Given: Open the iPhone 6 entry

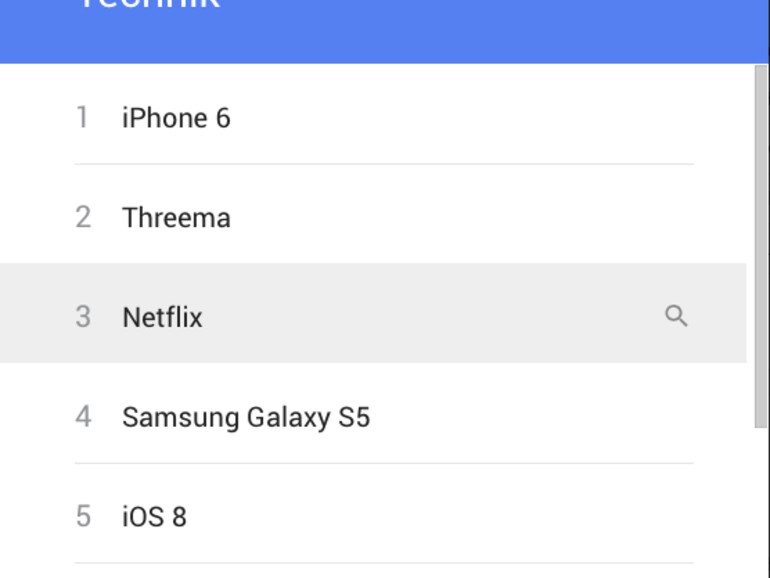Looking at the screenshot, I should (176, 118).
